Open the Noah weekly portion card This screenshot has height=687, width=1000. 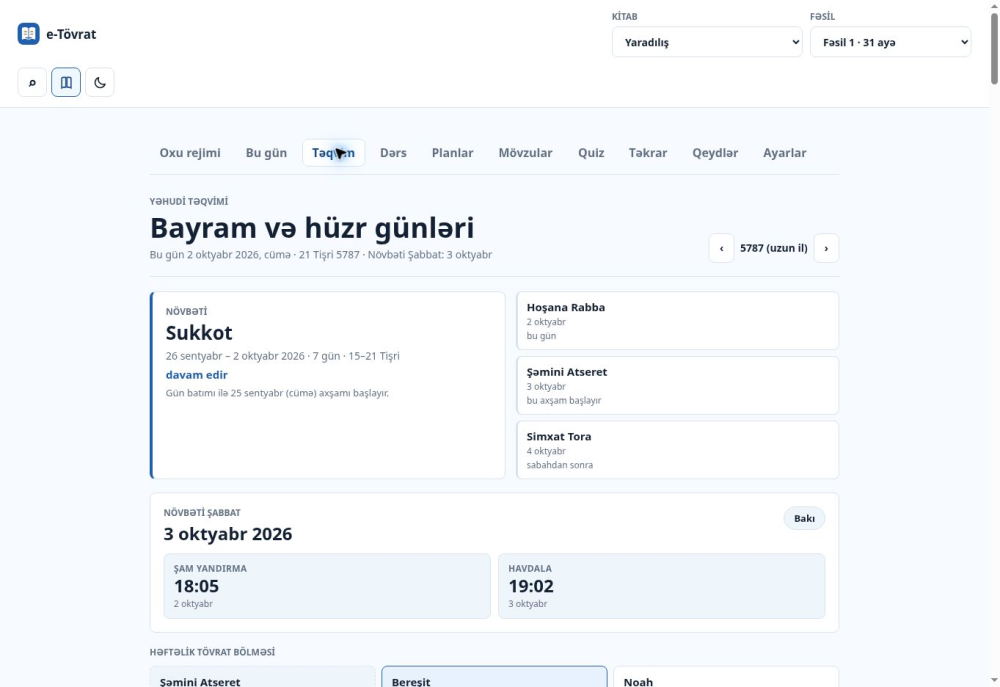pos(726,677)
